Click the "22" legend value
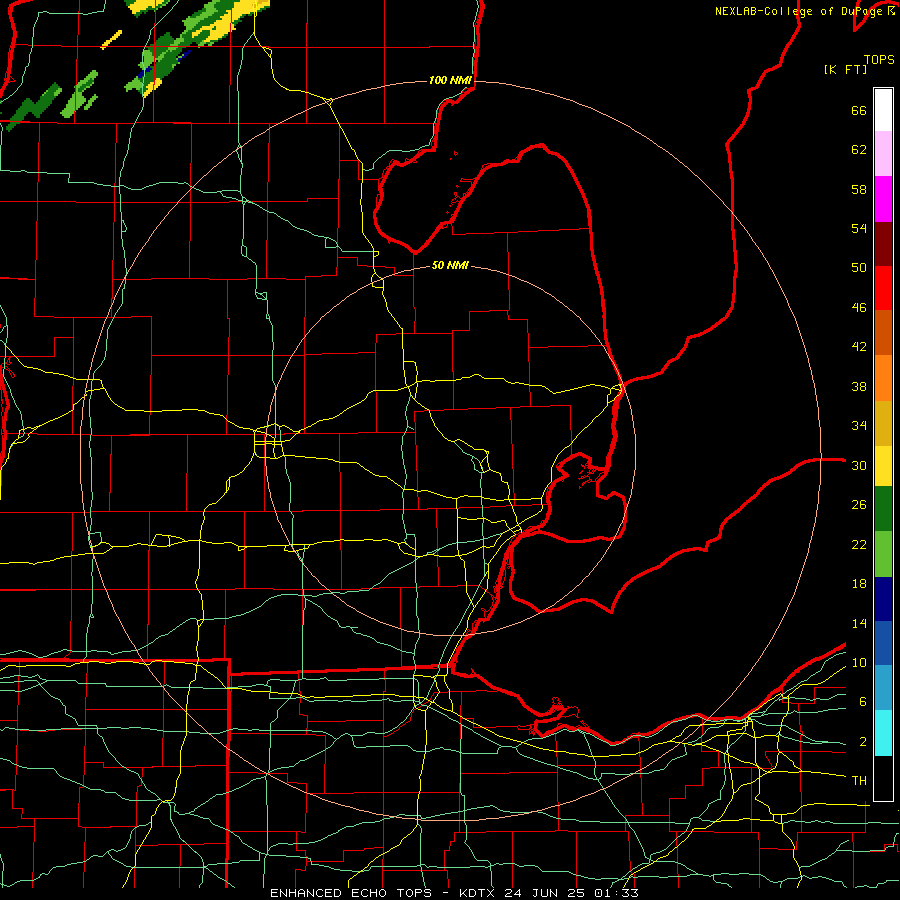The height and width of the screenshot is (900, 900). (859, 545)
